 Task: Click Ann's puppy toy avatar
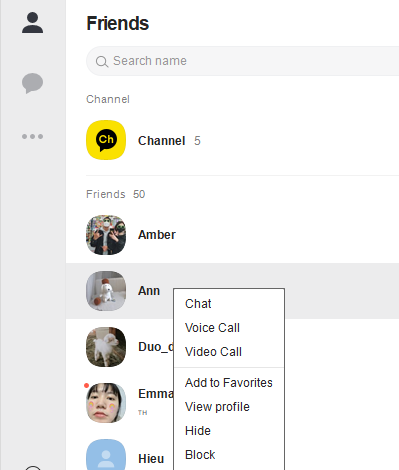point(106,291)
